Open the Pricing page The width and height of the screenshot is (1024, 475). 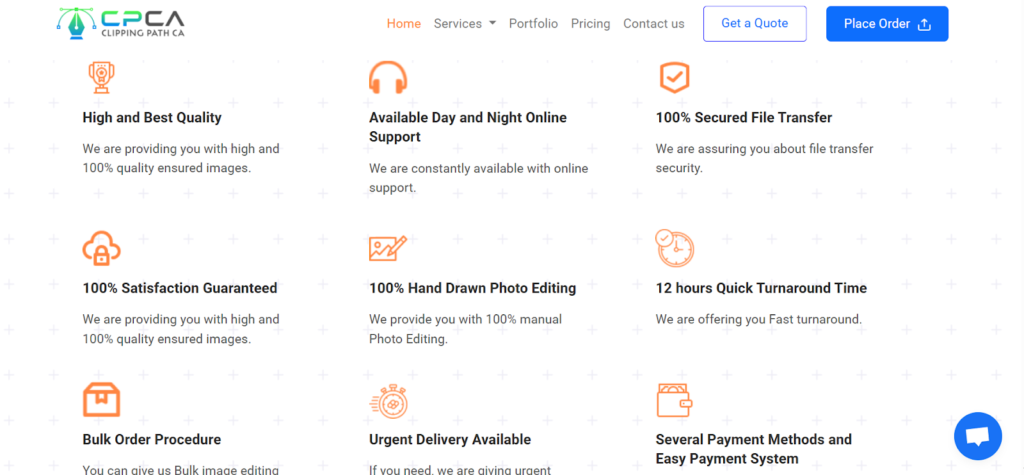pyautogui.click(x=590, y=24)
